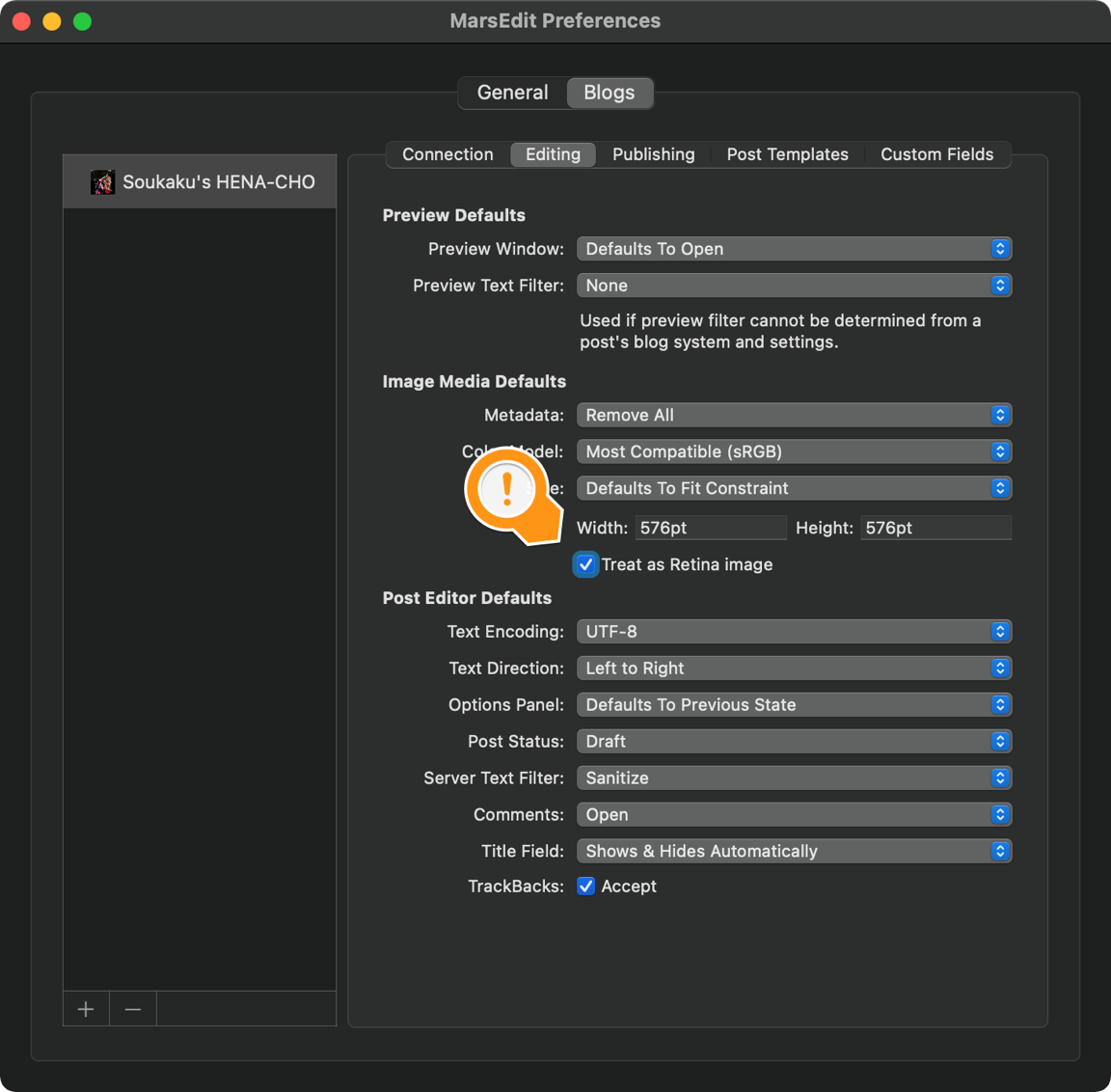The width and height of the screenshot is (1111, 1092).
Task: Open the Post Templates tab
Action: click(x=787, y=154)
